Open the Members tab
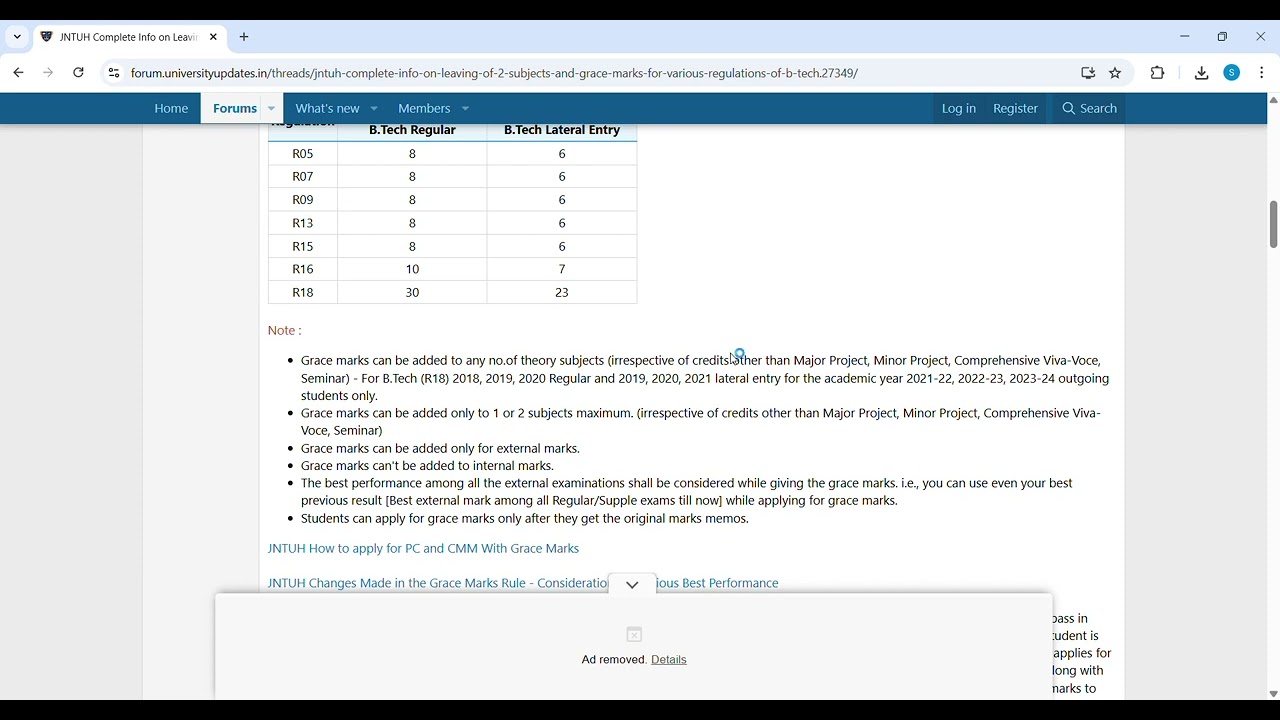The image size is (1280, 720). (x=424, y=108)
